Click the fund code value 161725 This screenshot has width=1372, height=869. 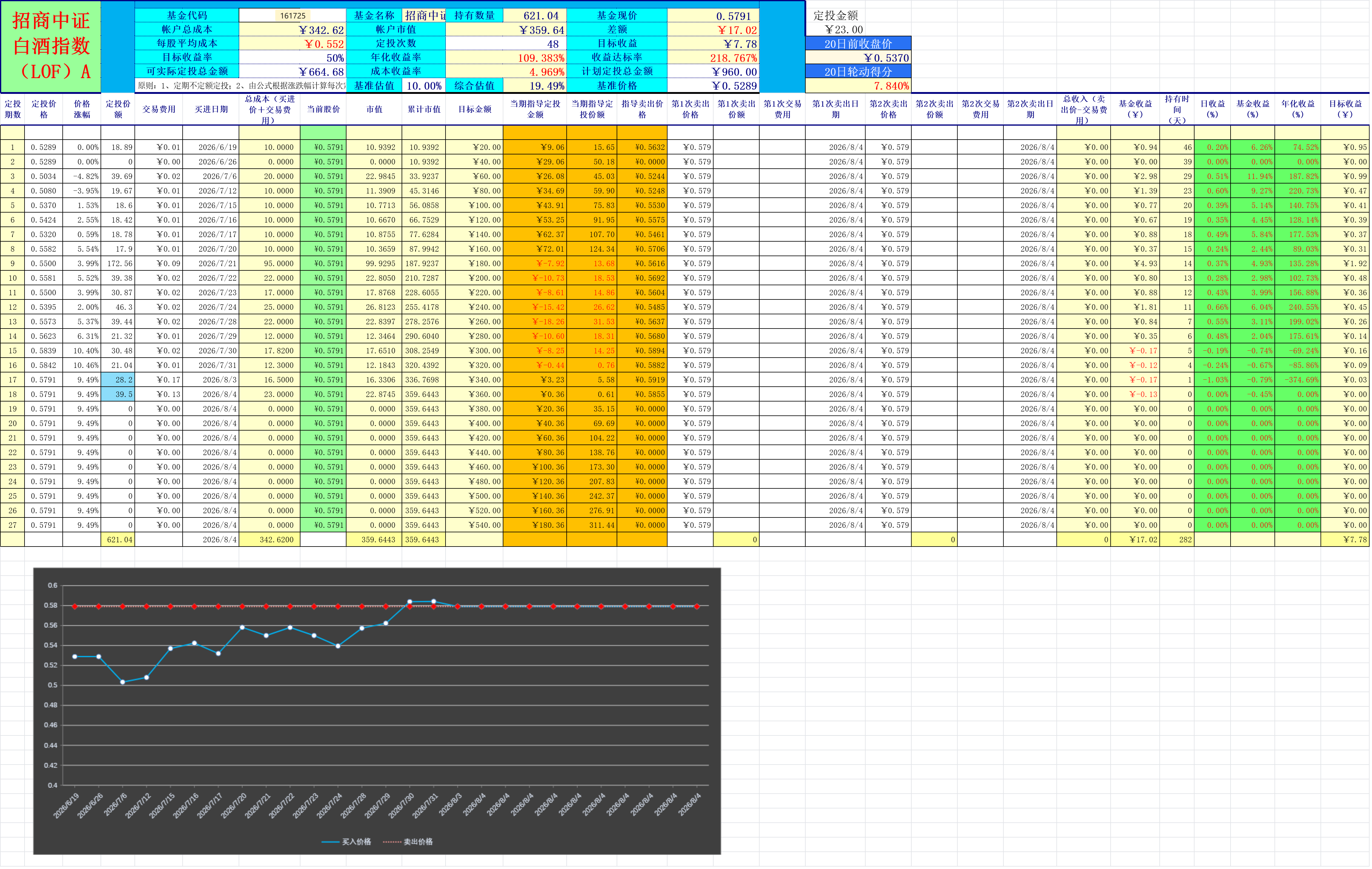point(292,15)
